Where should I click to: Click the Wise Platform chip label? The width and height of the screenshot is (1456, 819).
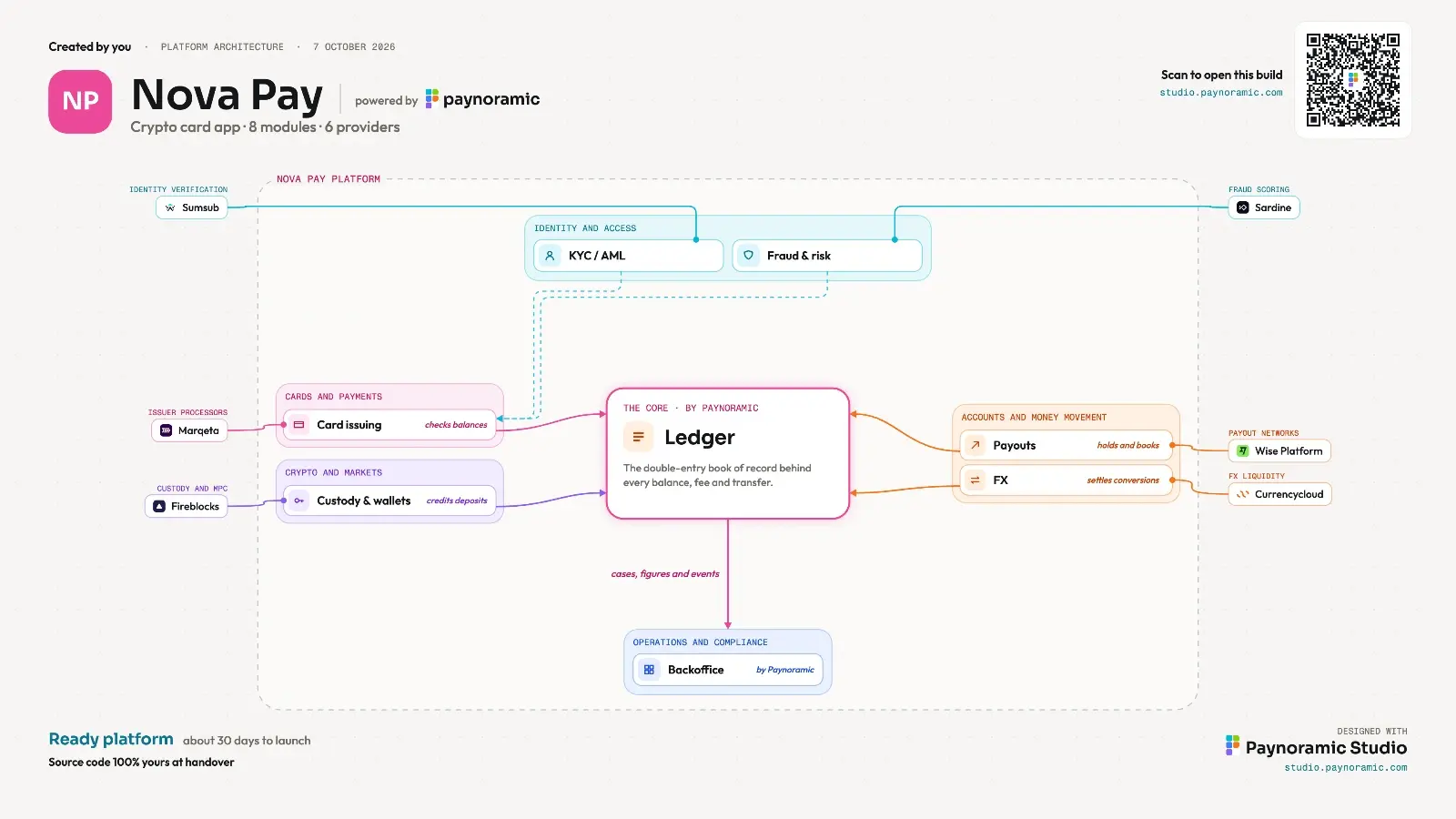(1289, 450)
